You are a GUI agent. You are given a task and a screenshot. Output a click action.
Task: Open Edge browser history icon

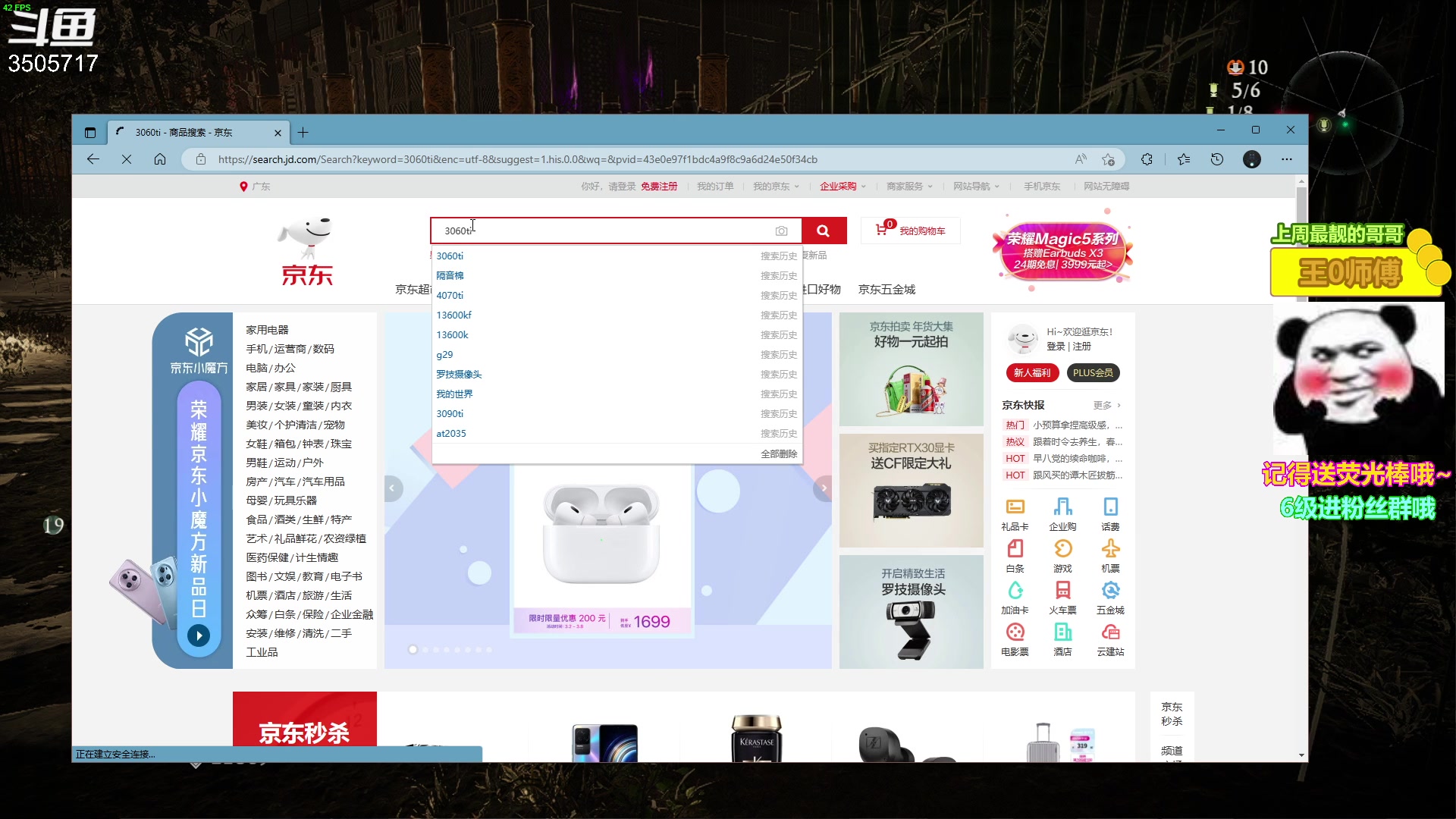1216,159
